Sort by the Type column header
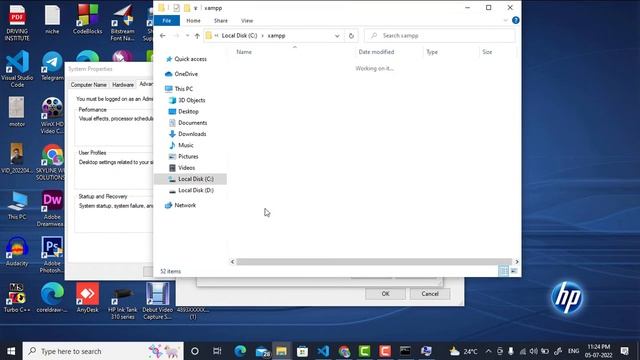This screenshot has height=360, width=640. tap(432, 52)
